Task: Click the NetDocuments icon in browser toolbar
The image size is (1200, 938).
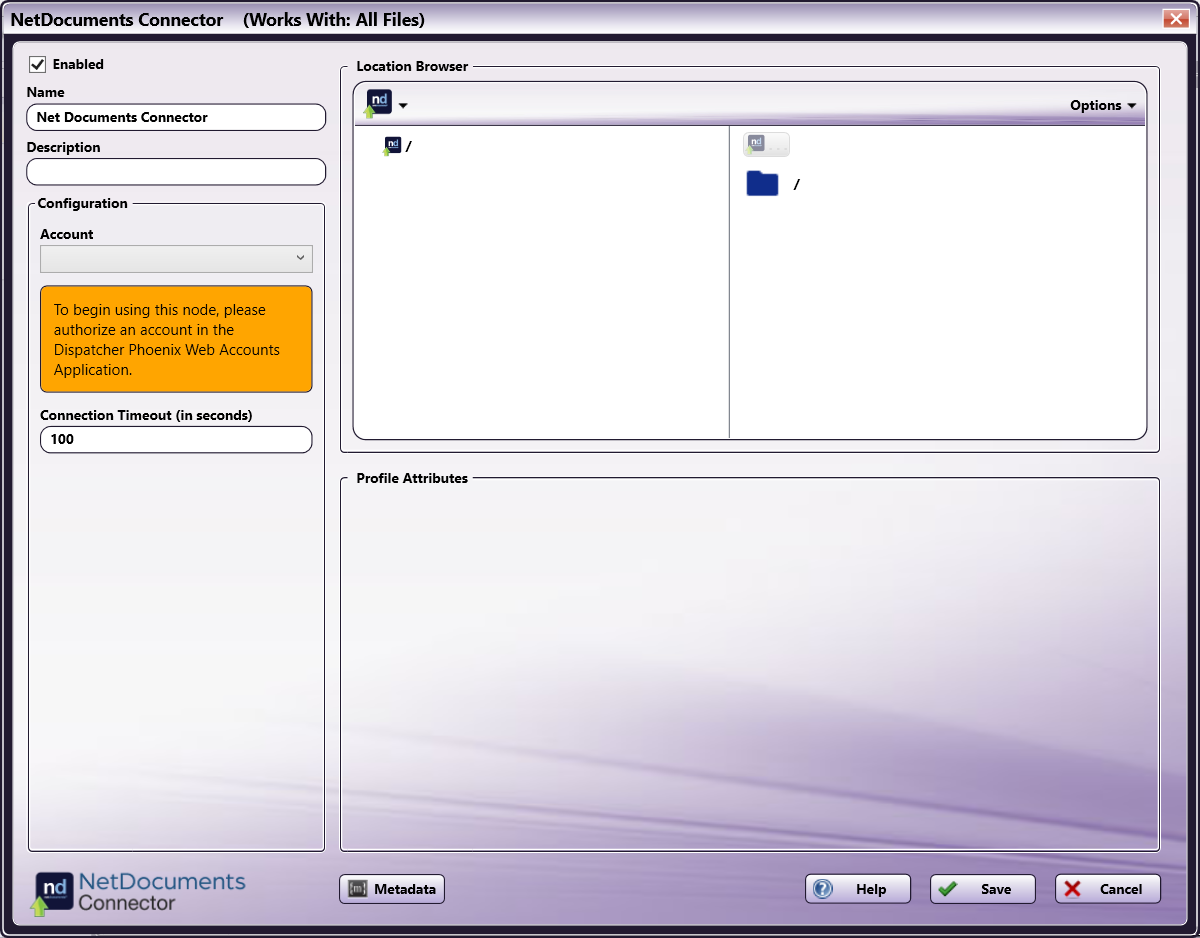Action: pos(378,103)
